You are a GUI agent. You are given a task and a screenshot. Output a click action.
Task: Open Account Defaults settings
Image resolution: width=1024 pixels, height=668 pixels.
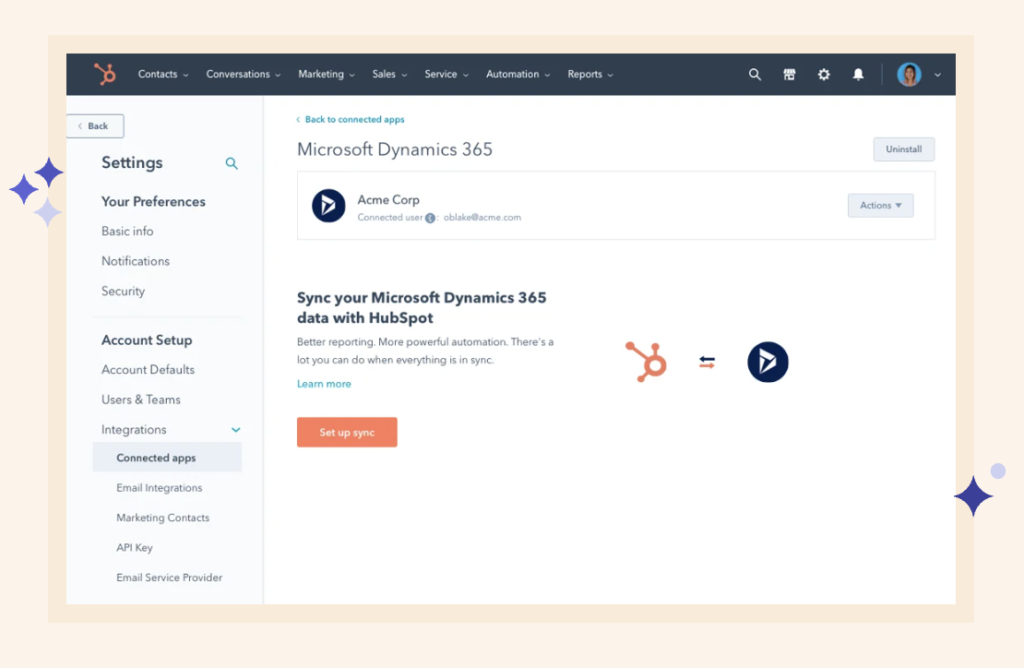(x=148, y=370)
